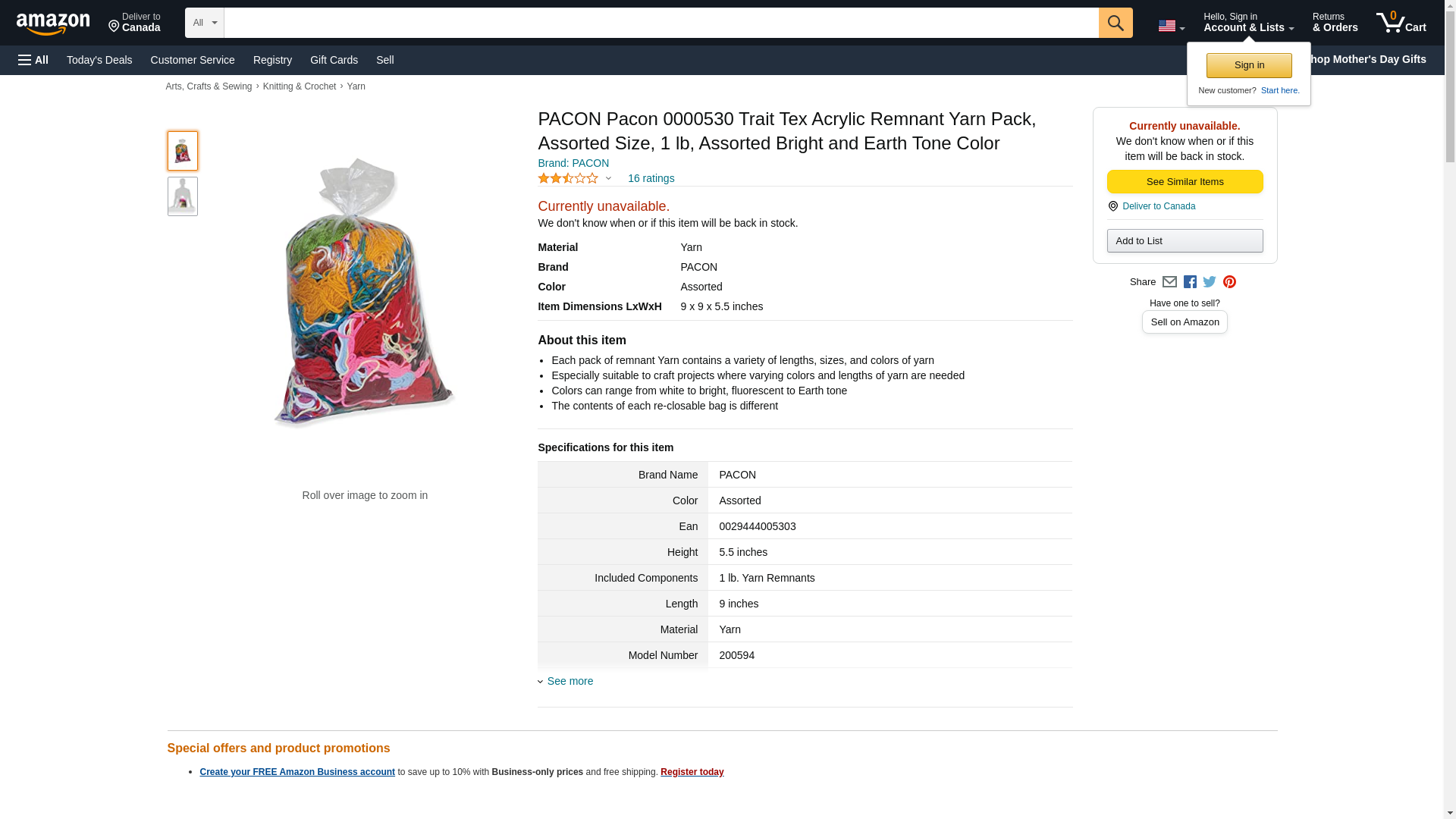
Task: Select the second product thumbnail image
Action: (x=183, y=197)
